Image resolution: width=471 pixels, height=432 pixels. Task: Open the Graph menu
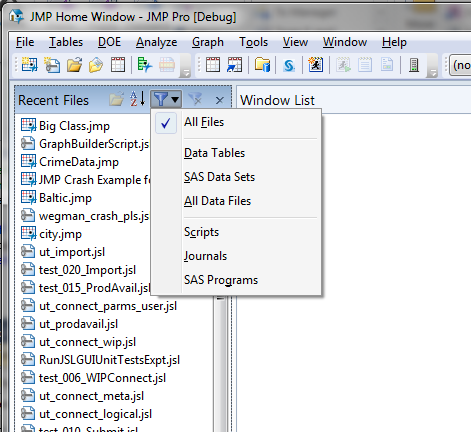click(x=208, y=42)
